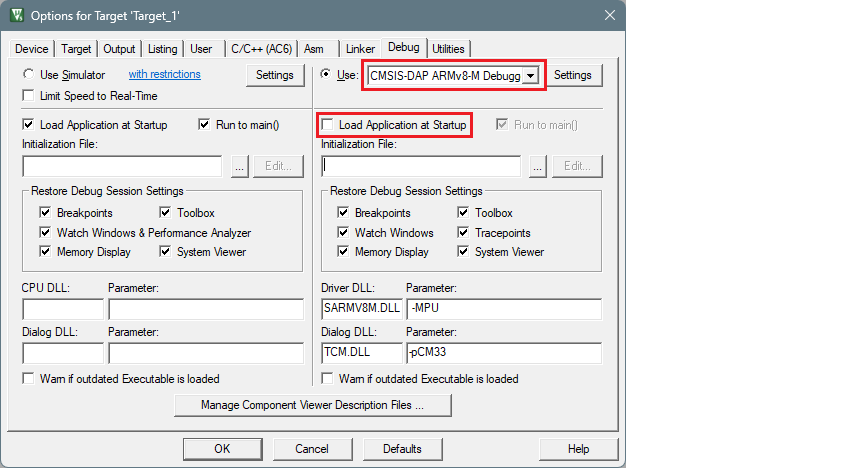Switch to the Asm tab
This screenshot has width=852, height=468.
314,49
